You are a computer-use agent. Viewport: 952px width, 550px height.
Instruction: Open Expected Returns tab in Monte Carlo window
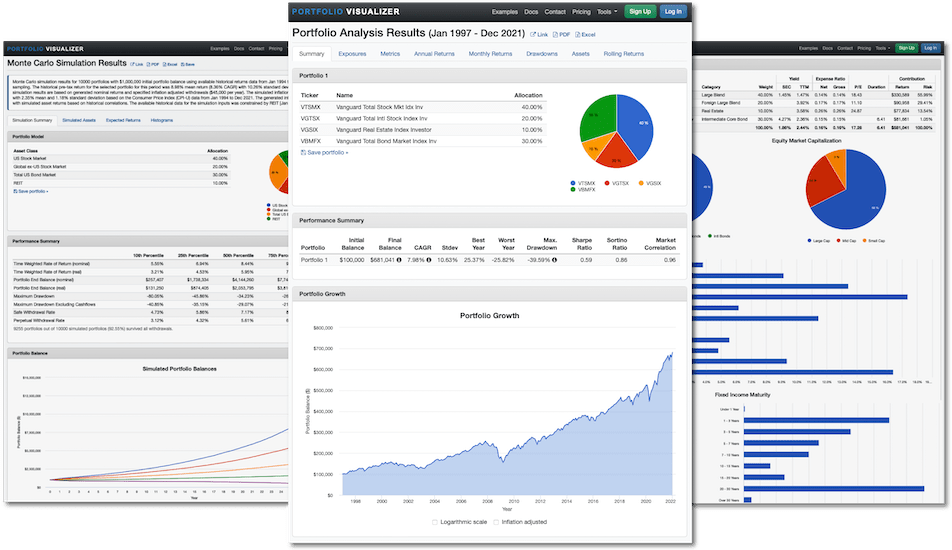click(123, 120)
